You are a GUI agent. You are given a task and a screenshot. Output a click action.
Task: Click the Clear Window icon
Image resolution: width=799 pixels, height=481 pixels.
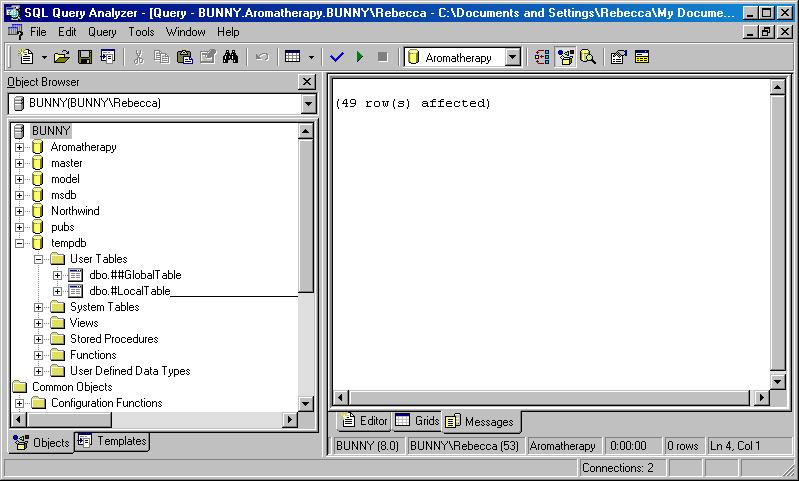208,57
